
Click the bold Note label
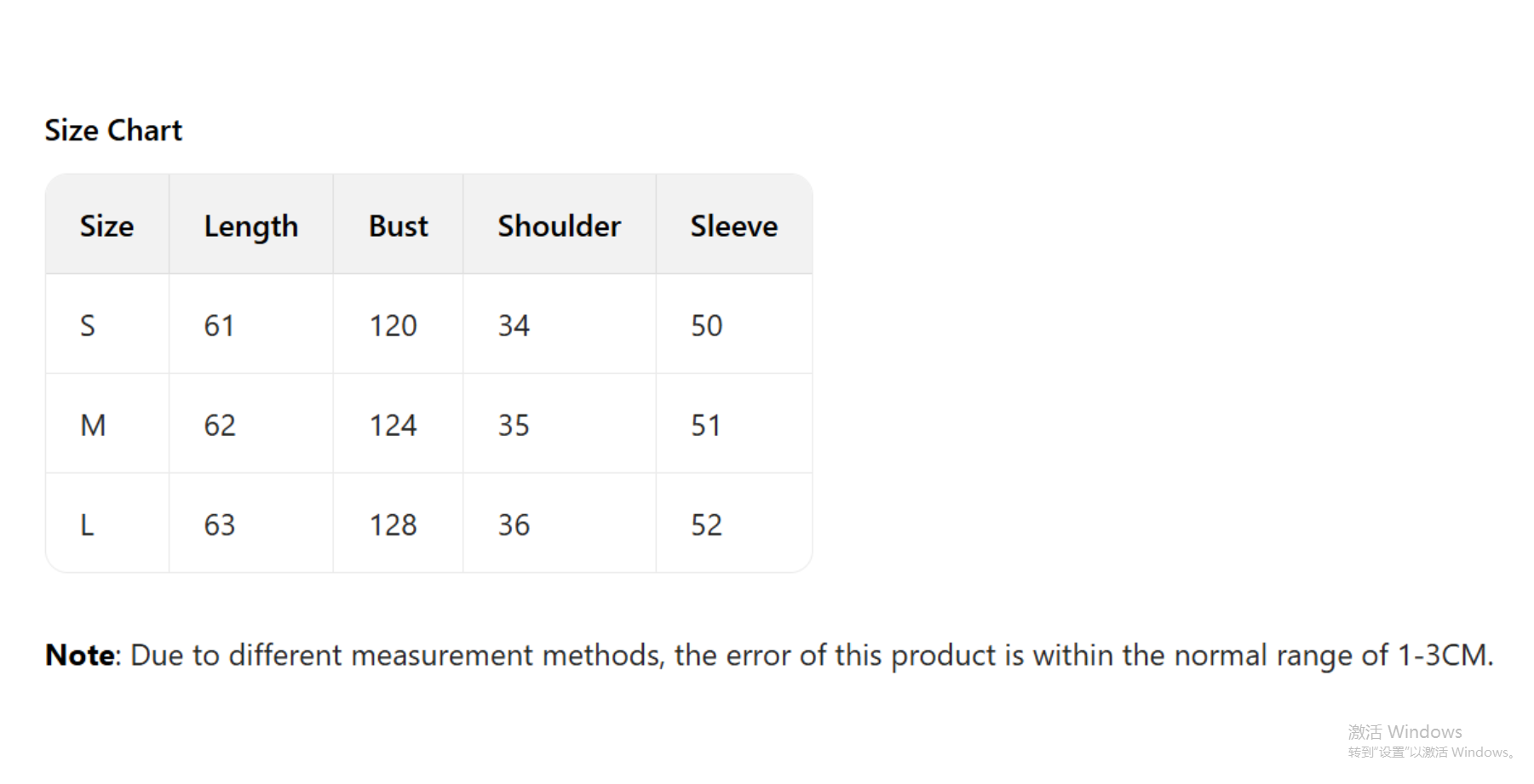[80, 655]
